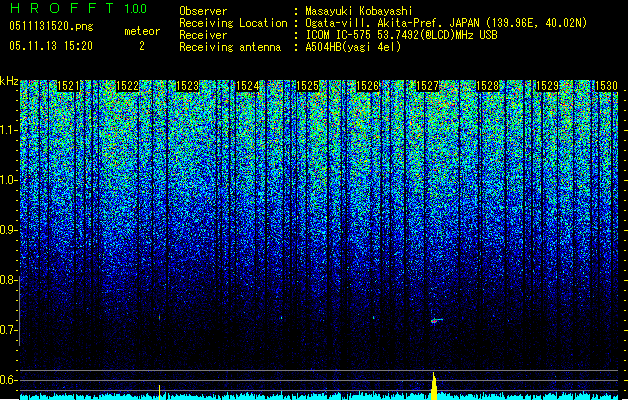Click the 0.6 kHz axis label
The width and height of the screenshot is (629, 400).
(9, 380)
